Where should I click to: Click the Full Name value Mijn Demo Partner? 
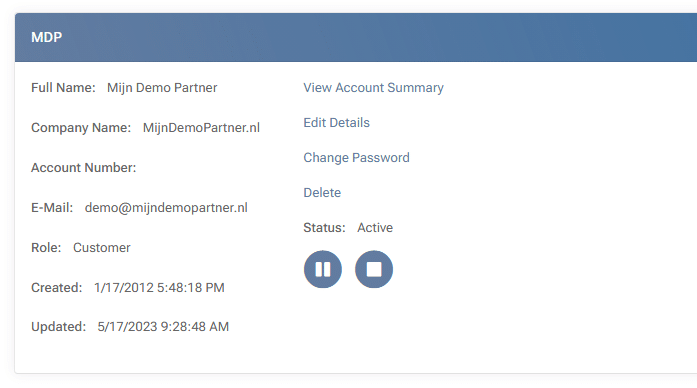(162, 88)
